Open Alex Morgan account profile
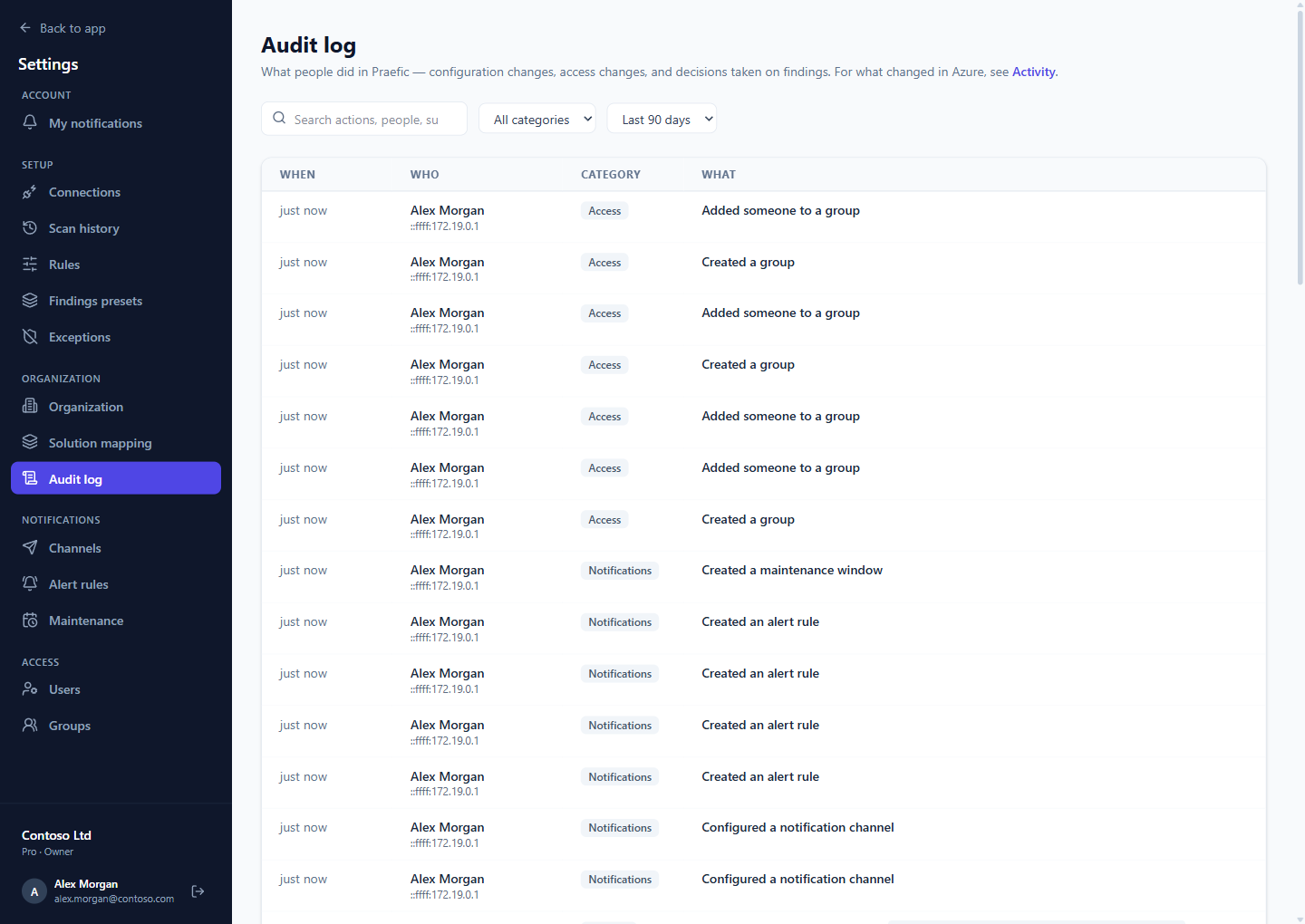The height and width of the screenshot is (924, 1305). pyautogui.click(x=99, y=891)
